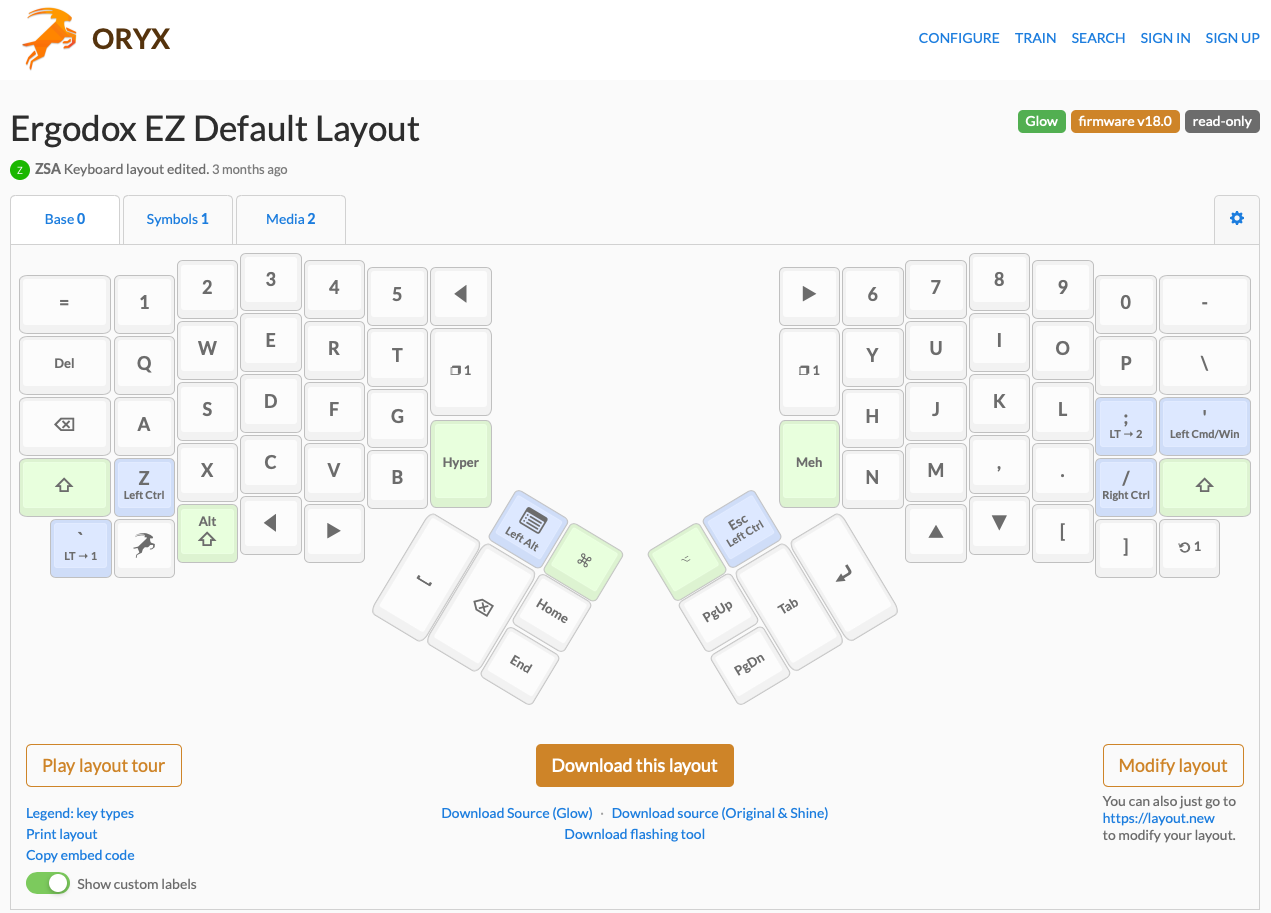Click the Oryx key on the left half
This screenshot has height=913, width=1271.
pos(144,546)
